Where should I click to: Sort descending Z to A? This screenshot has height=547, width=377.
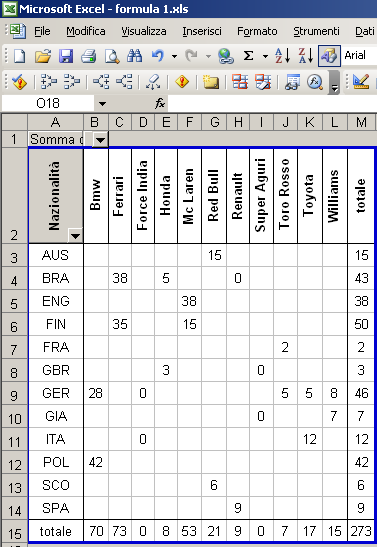coord(306,56)
